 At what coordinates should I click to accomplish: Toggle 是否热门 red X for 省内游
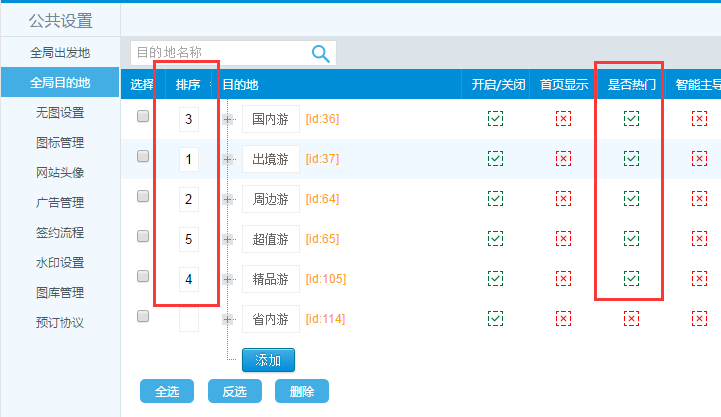click(631, 318)
